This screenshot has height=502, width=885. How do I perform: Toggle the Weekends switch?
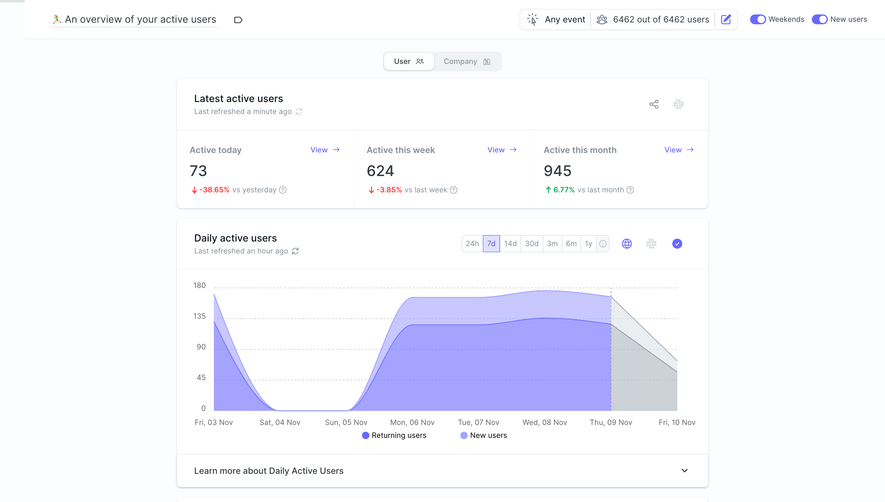(757, 20)
